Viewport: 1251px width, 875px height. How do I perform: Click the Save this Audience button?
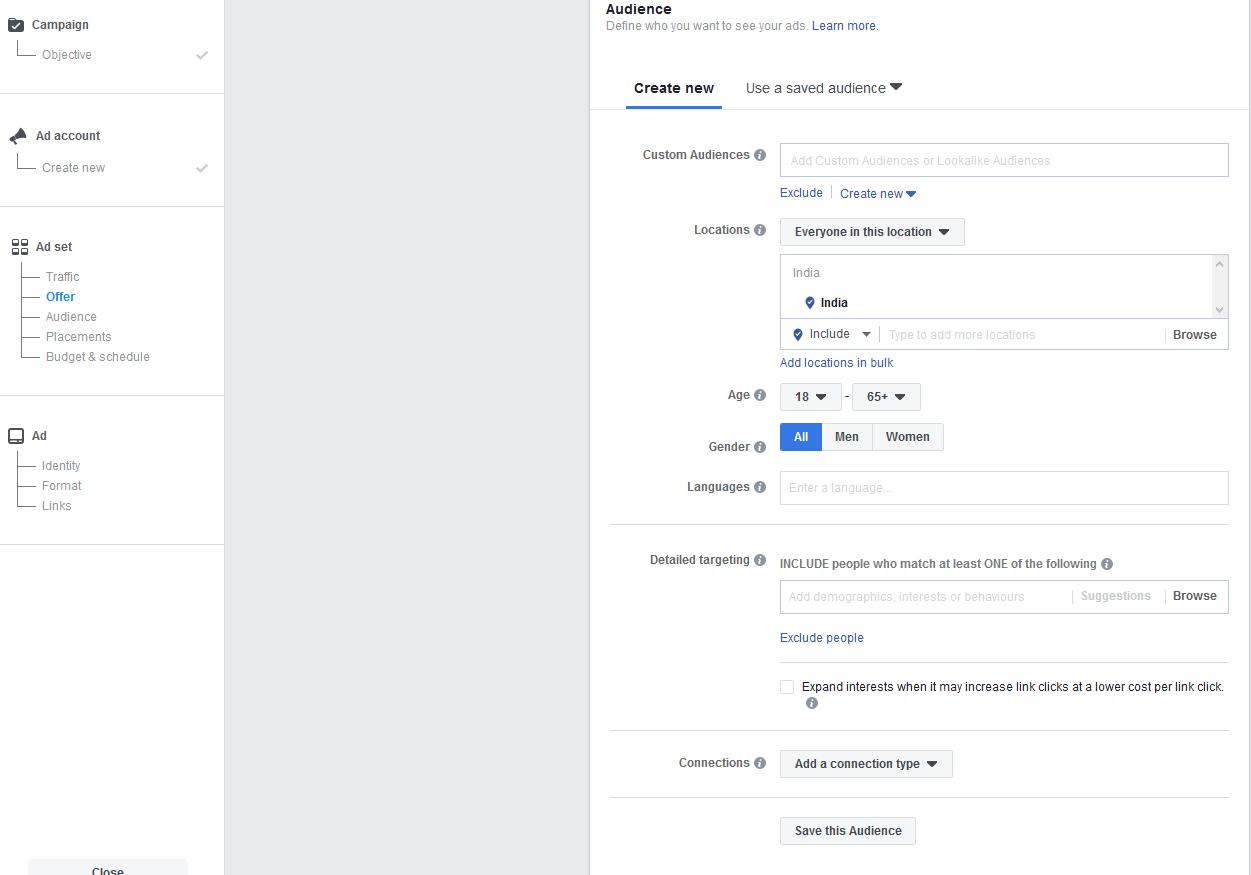(x=847, y=830)
